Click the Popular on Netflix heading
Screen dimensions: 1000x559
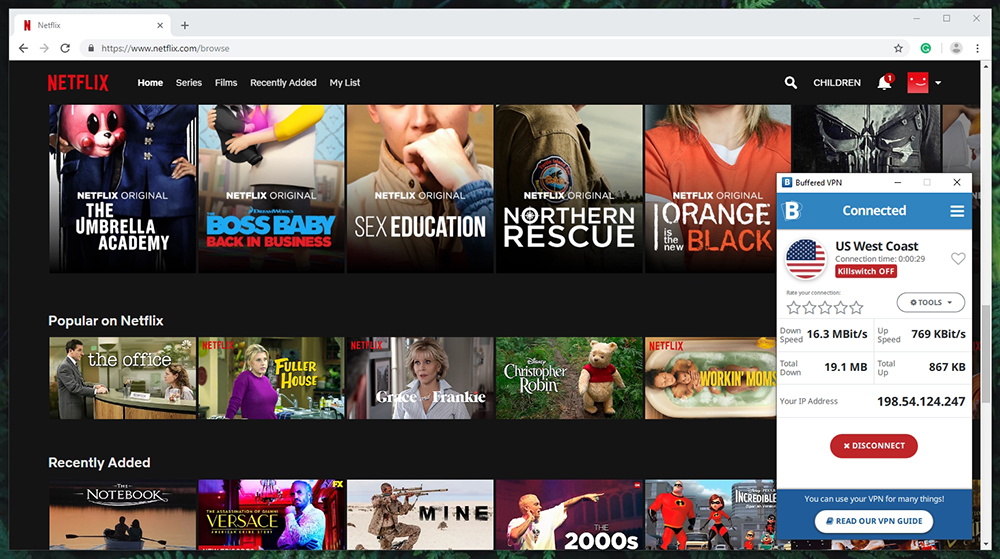(106, 321)
